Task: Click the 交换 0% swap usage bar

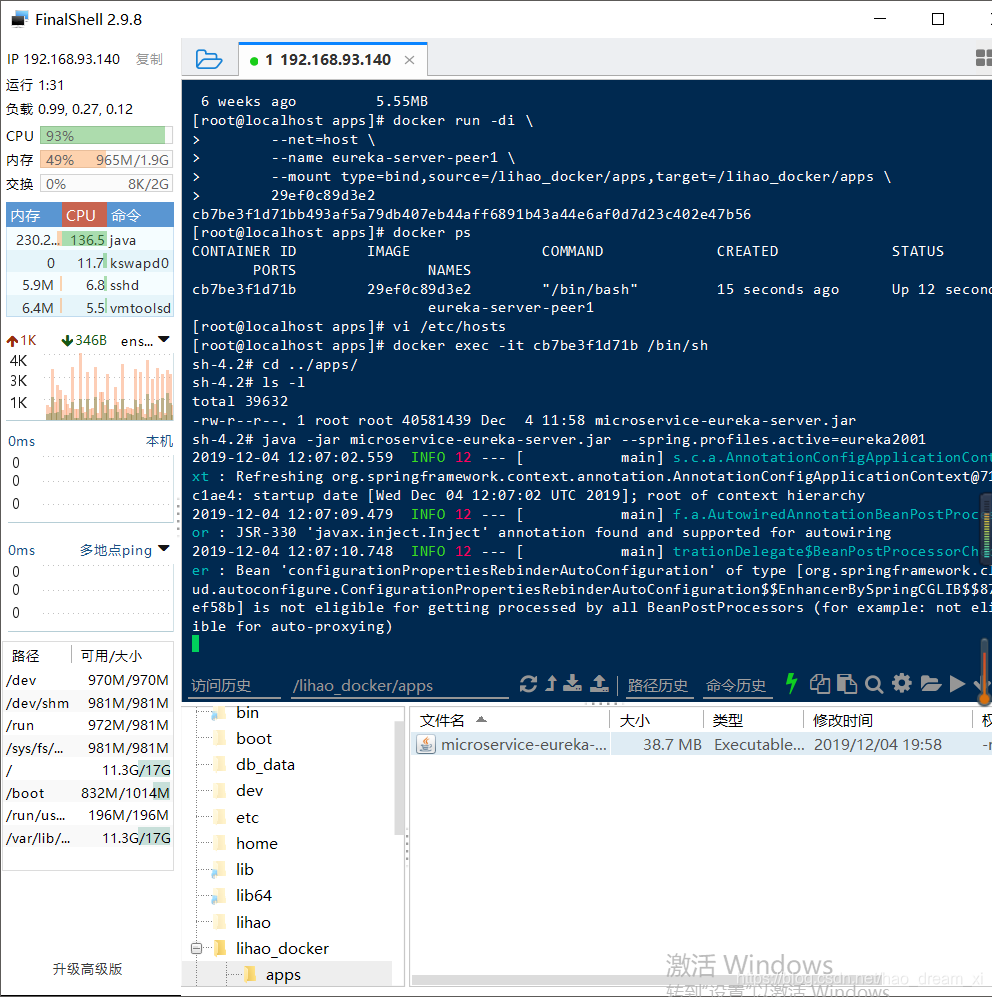Action: click(x=106, y=184)
